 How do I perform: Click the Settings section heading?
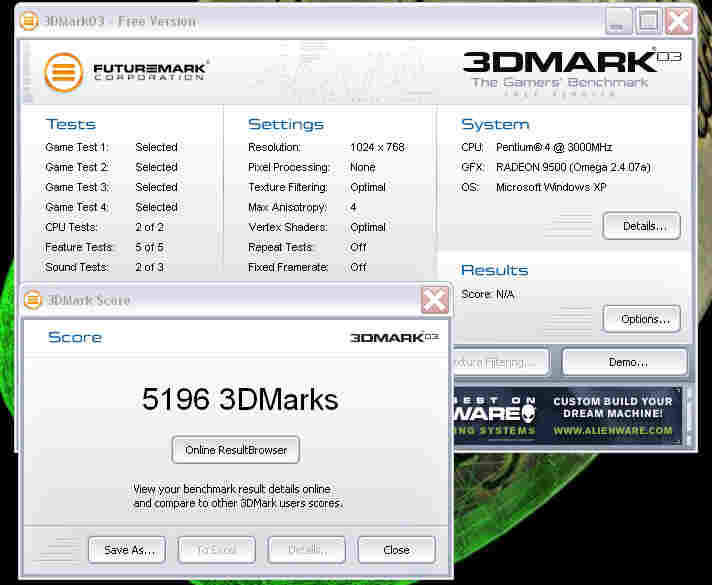[x=286, y=124]
